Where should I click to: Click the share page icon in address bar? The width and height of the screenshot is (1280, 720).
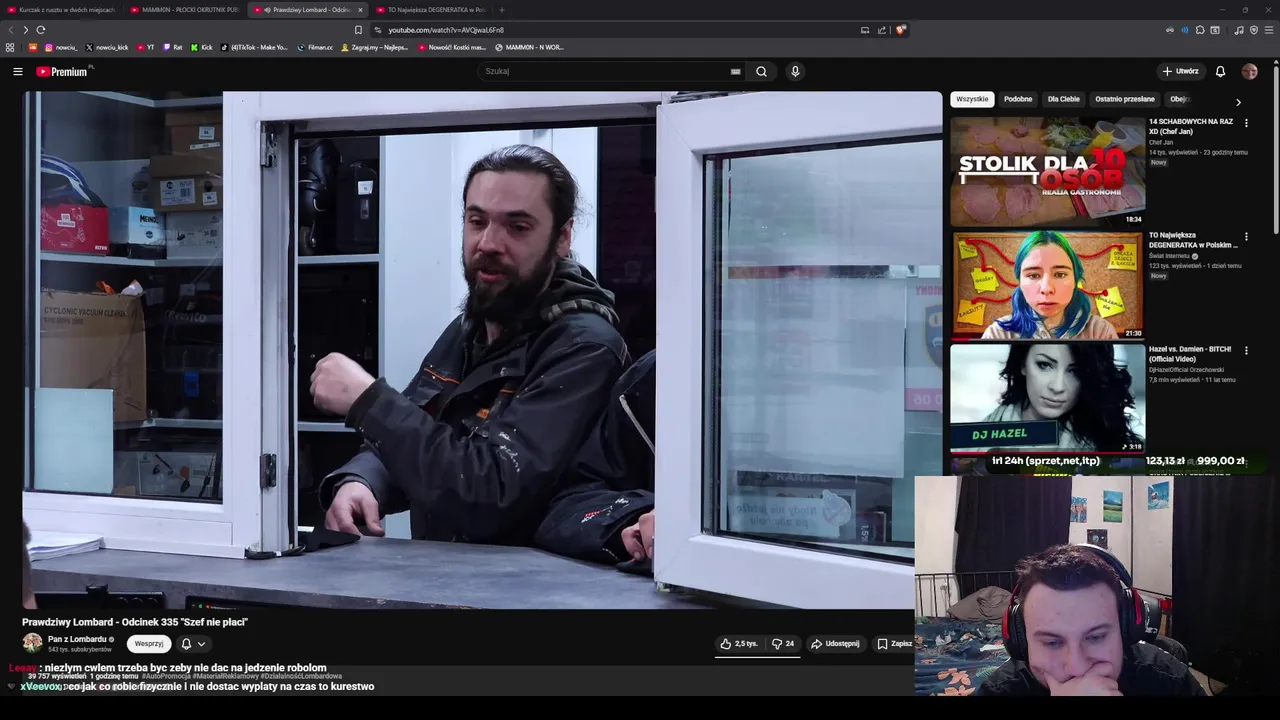[x=882, y=30]
